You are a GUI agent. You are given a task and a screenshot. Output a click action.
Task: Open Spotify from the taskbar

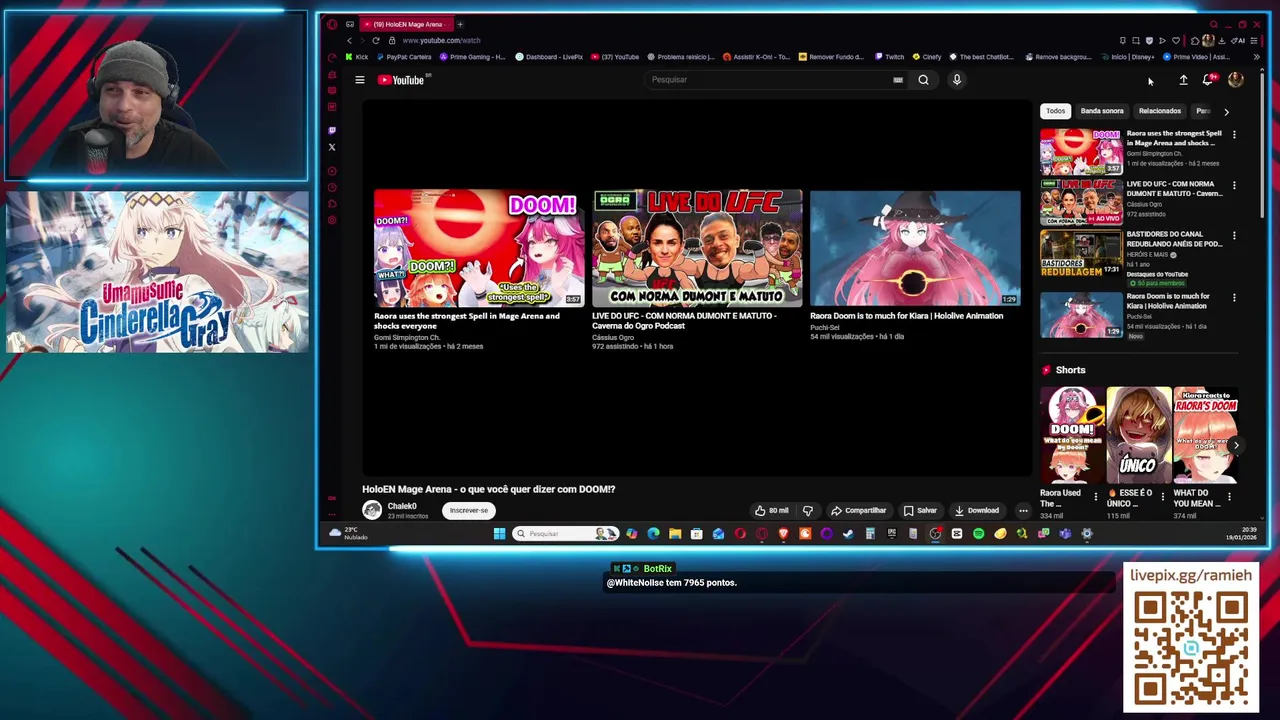[x=979, y=534]
